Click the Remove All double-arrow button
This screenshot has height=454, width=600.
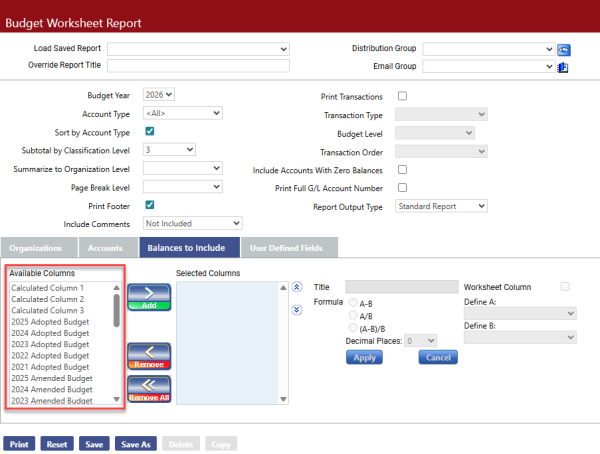tap(149, 389)
